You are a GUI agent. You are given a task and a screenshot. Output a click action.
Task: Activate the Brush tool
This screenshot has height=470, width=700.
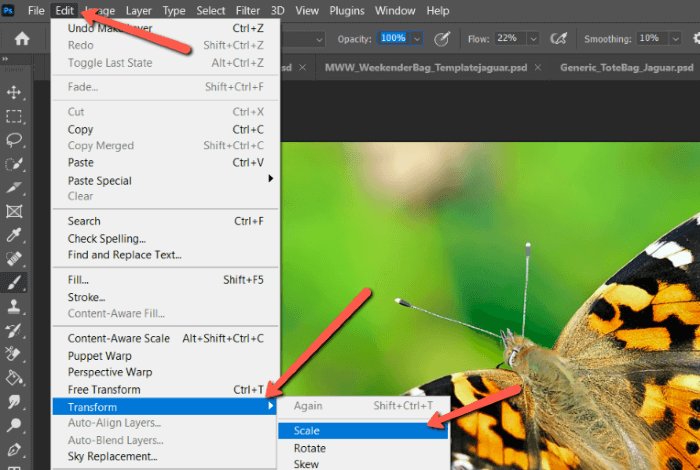point(15,283)
